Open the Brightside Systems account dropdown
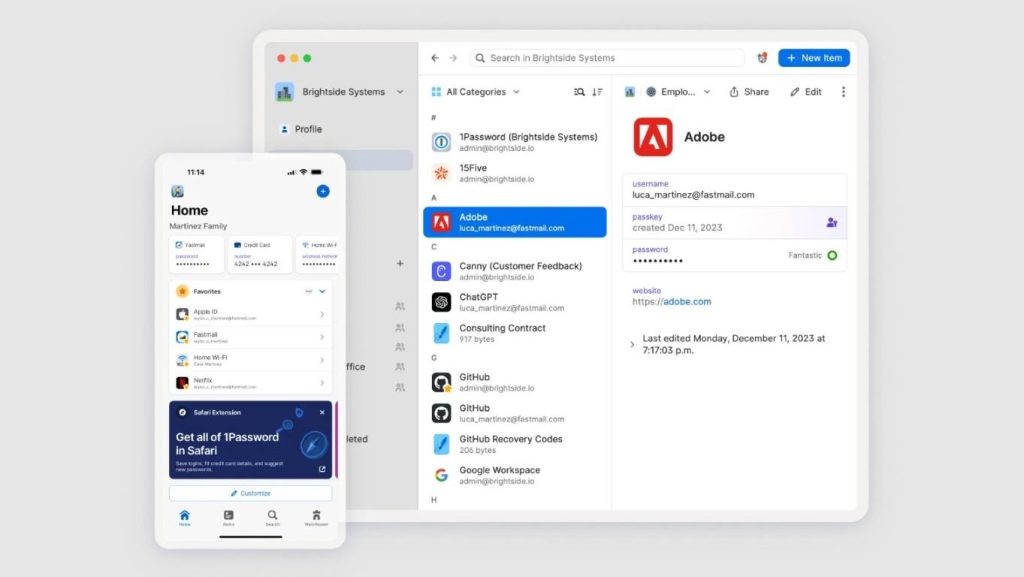 tap(340, 92)
